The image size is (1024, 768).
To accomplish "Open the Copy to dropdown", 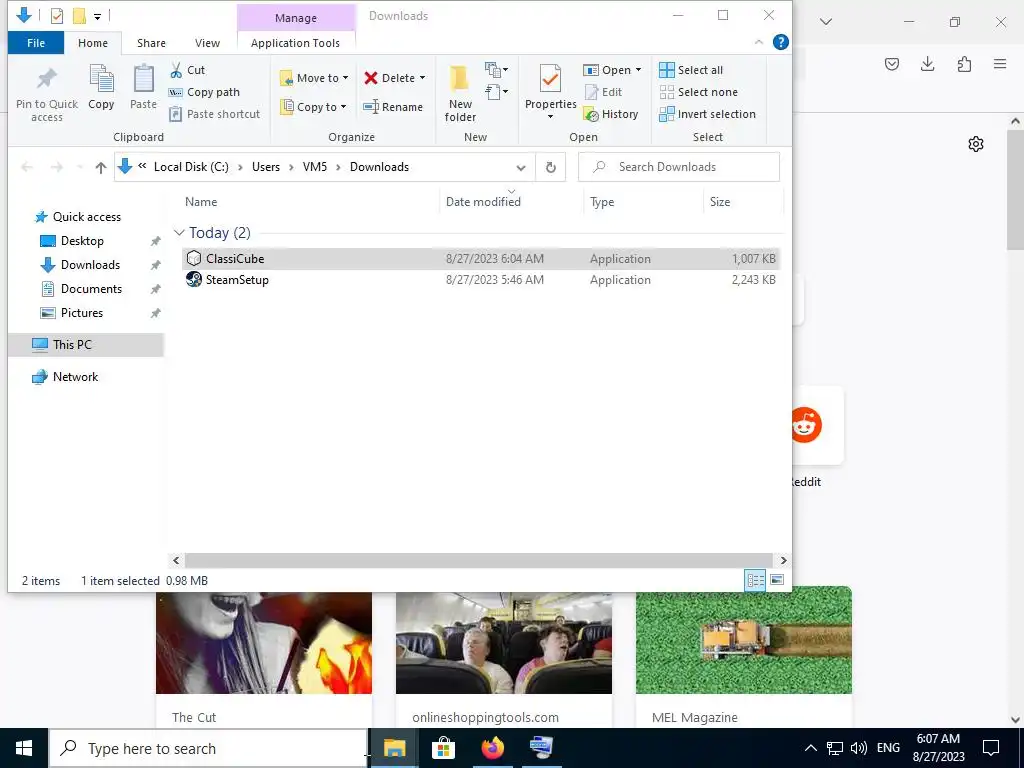I will [313, 106].
